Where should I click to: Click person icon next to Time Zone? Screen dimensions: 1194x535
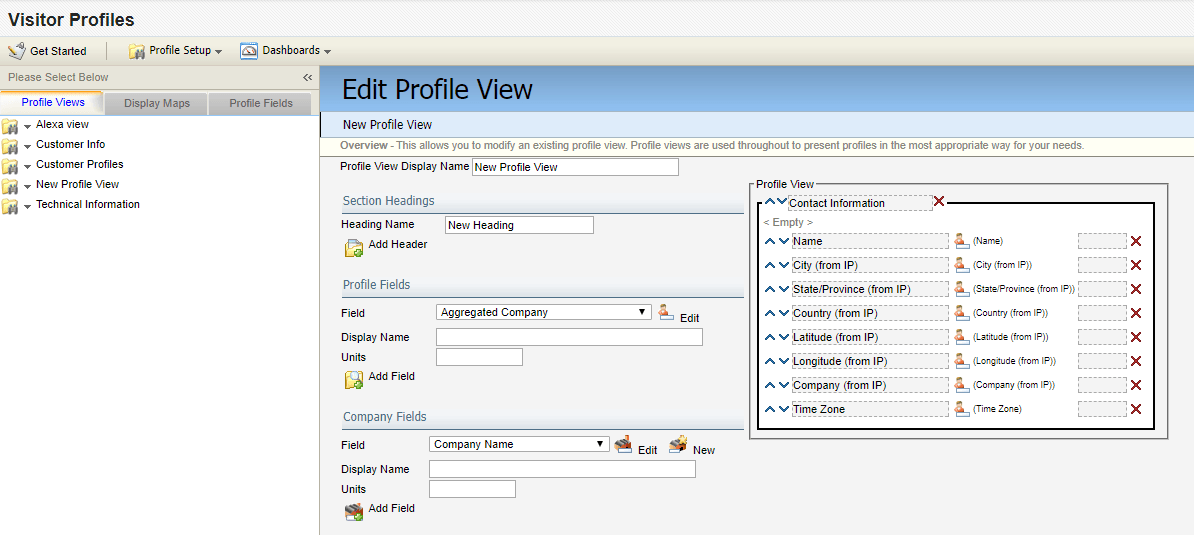click(x=962, y=409)
